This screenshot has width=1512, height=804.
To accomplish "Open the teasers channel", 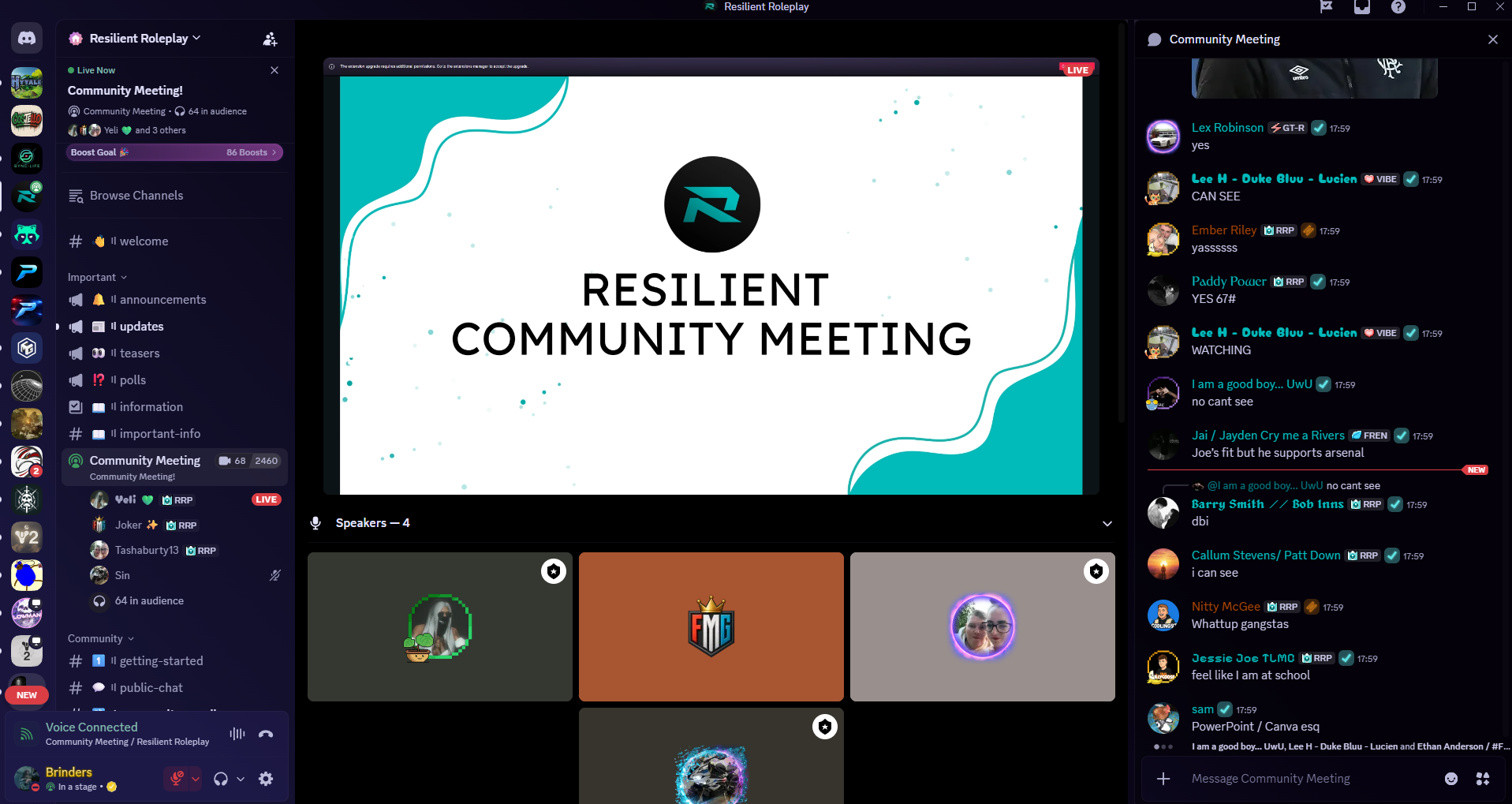I will [x=174, y=353].
